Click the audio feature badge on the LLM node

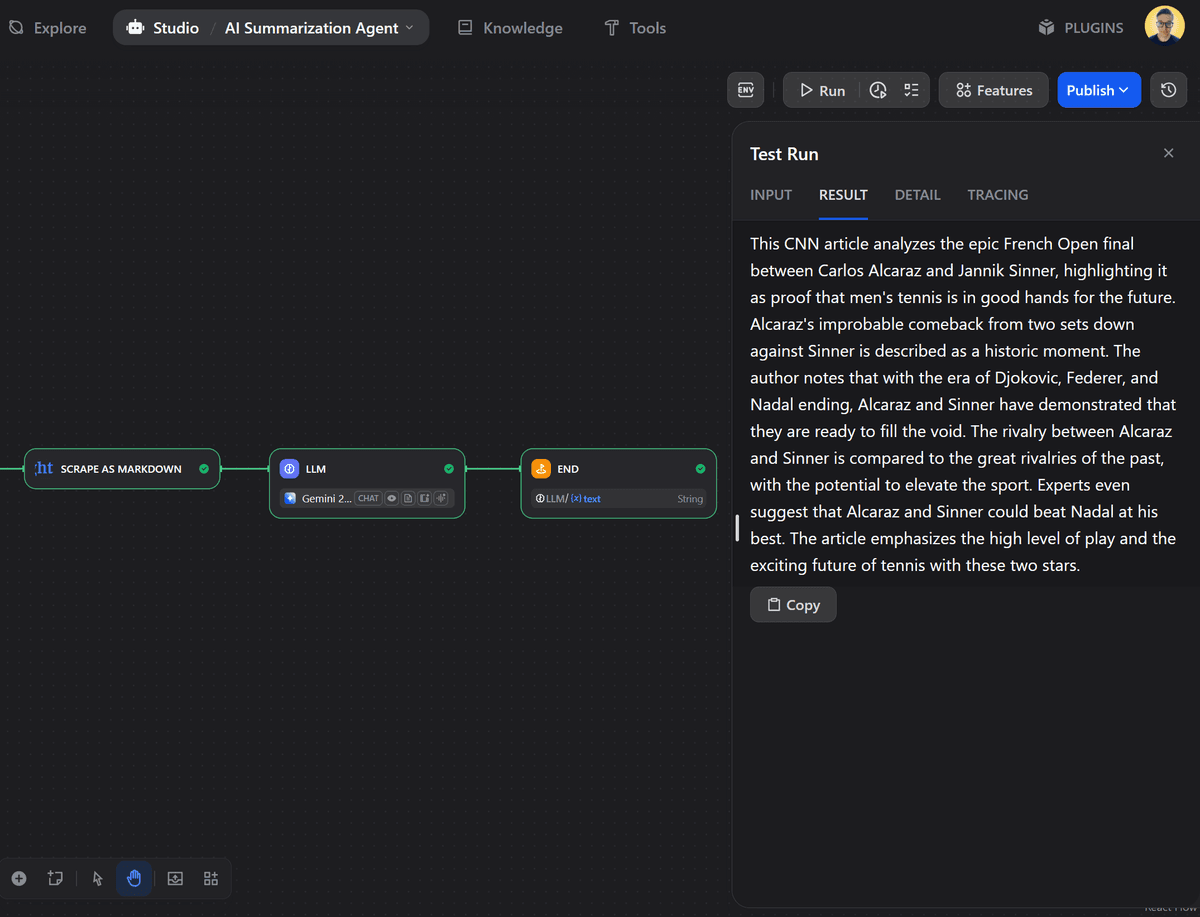coord(442,498)
